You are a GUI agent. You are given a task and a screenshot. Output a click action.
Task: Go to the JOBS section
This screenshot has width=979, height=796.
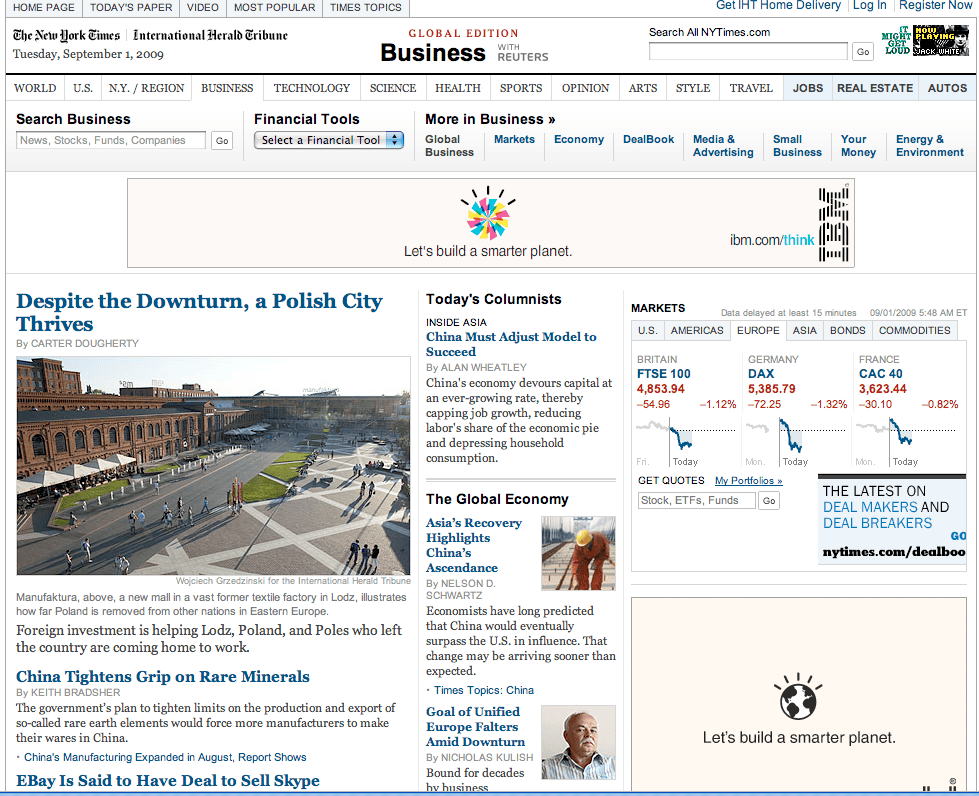pos(808,88)
